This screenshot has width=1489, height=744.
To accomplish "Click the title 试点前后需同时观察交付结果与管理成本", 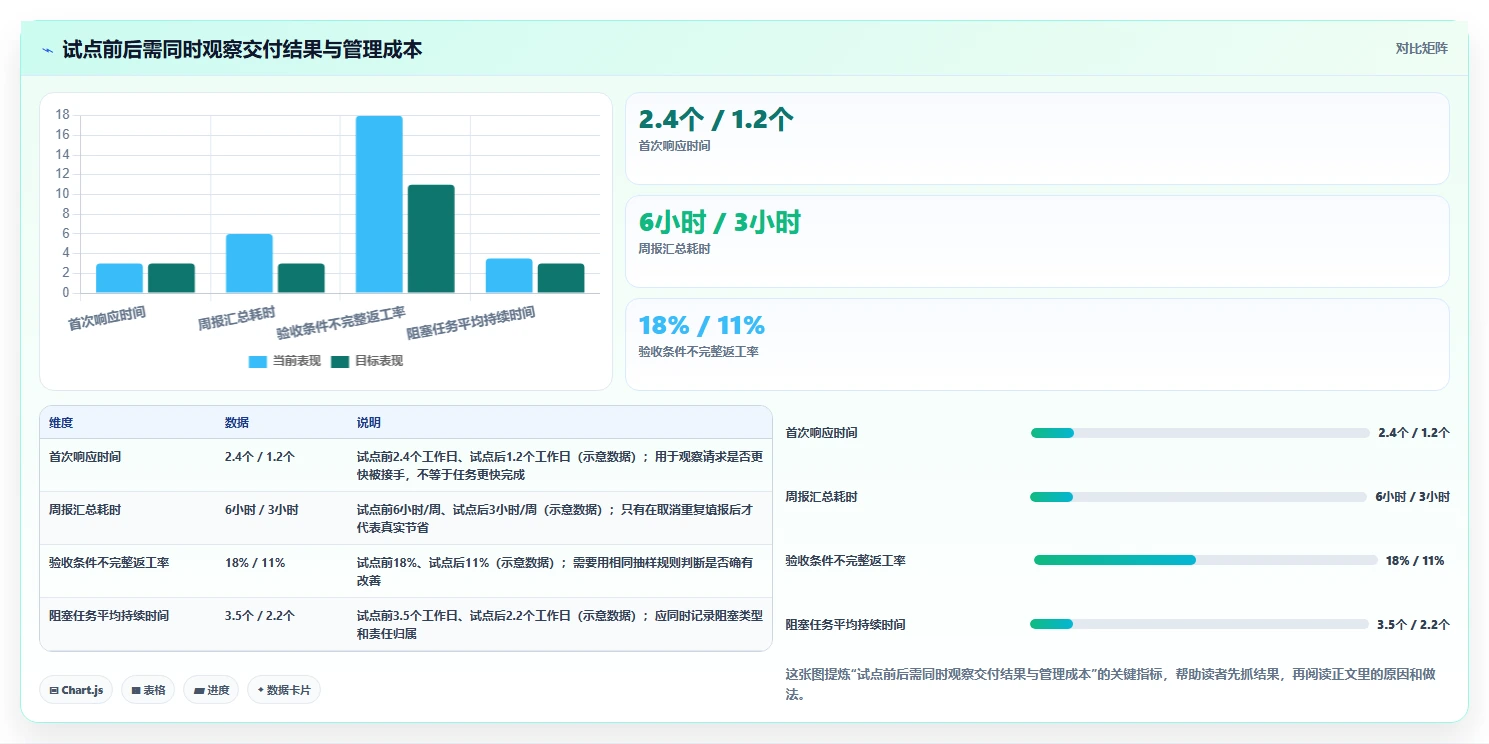I will [242, 49].
